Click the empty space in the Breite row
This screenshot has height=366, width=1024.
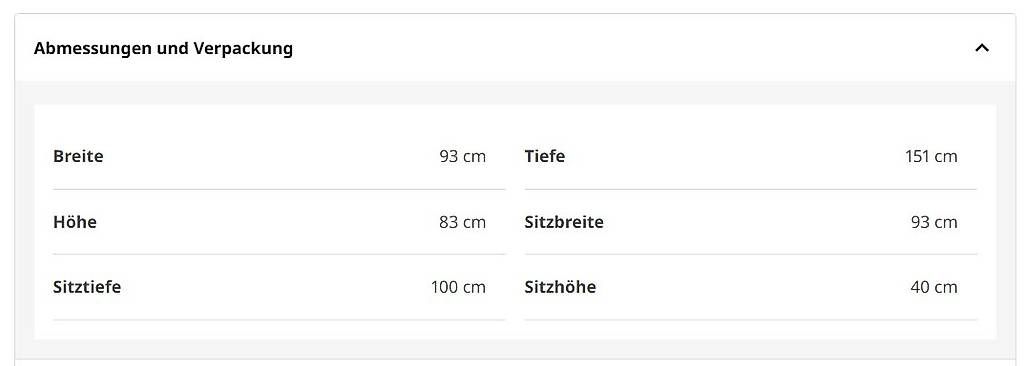271,157
